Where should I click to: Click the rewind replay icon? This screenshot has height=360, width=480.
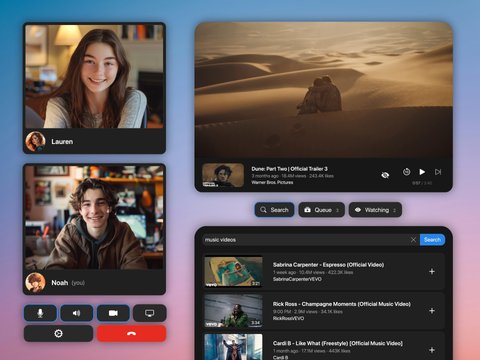[406, 172]
